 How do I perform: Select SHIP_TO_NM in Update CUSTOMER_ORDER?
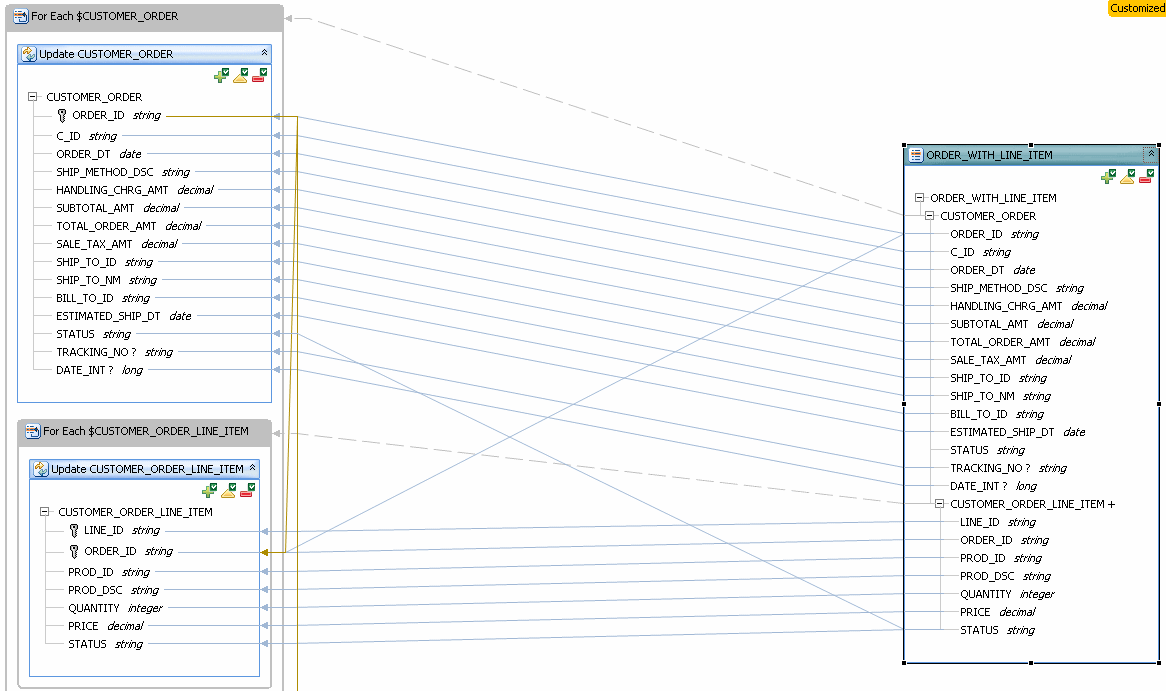(106, 280)
